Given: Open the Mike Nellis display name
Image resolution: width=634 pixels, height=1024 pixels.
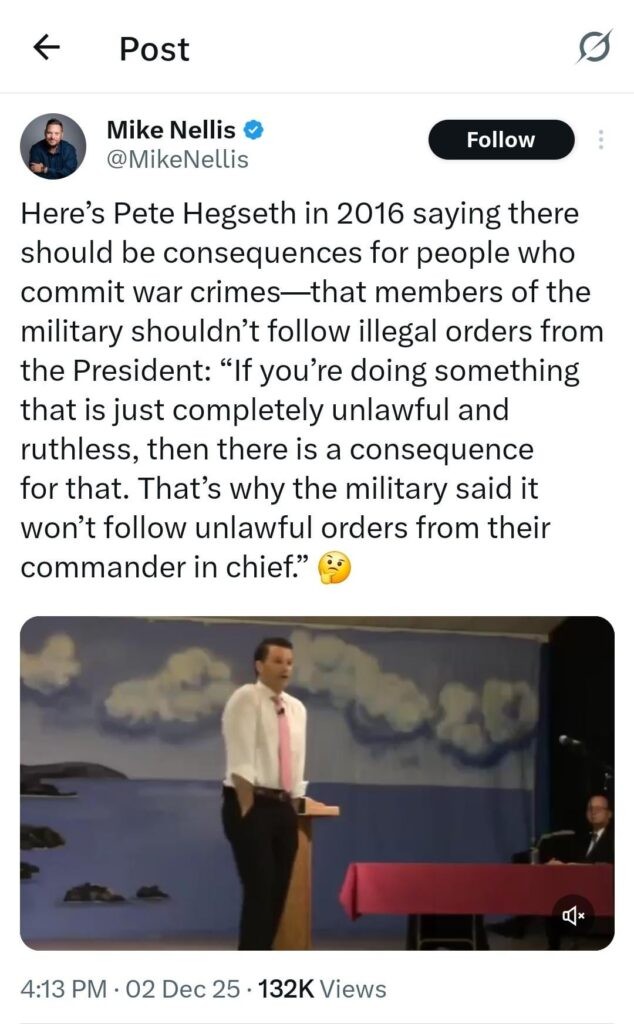Looking at the screenshot, I should pyautogui.click(x=170, y=130).
